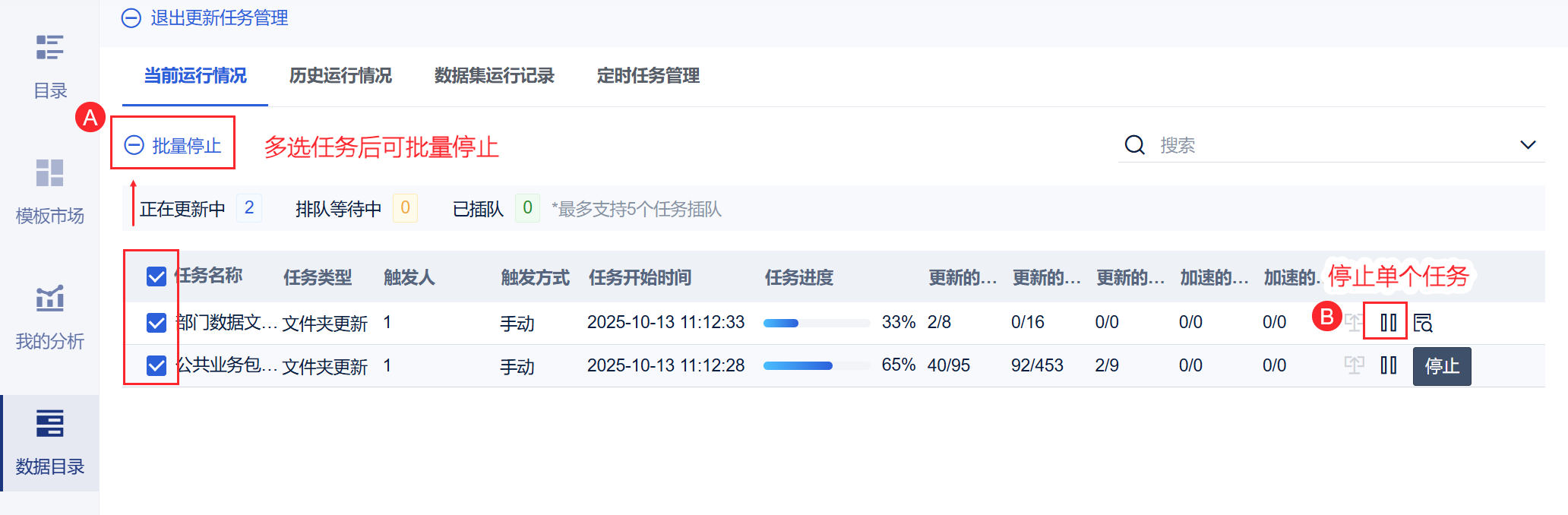Open the 目录 sidebar icon
The height and width of the screenshot is (515, 1568).
point(50,47)
